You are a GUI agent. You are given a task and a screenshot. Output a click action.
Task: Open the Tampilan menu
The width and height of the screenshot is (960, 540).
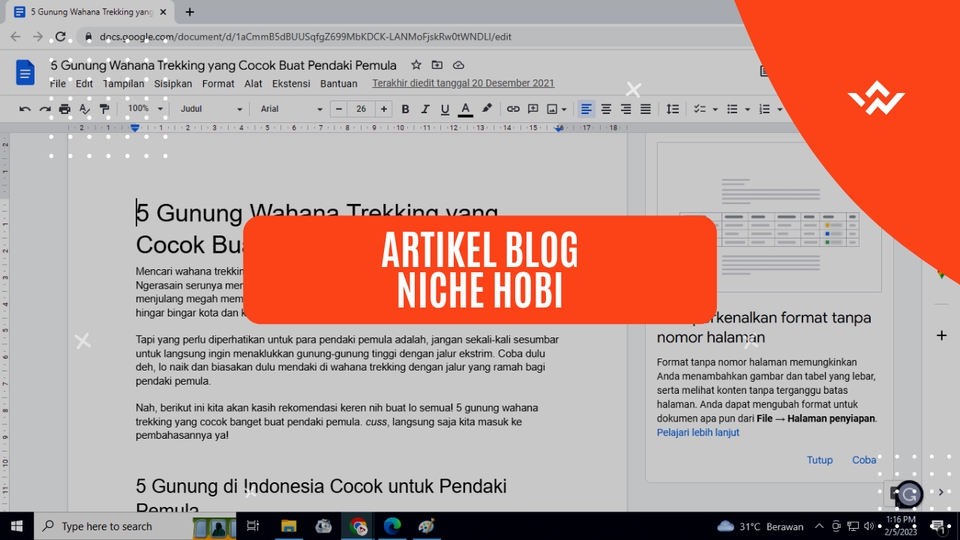[123, 84]
